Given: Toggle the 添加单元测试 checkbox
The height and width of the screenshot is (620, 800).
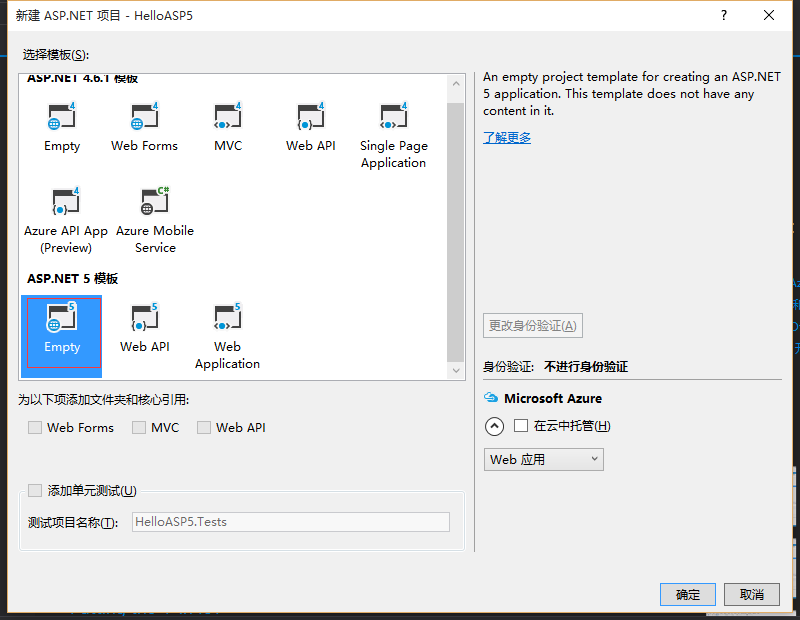Looking at the screenshot, I should pos(35,490).
